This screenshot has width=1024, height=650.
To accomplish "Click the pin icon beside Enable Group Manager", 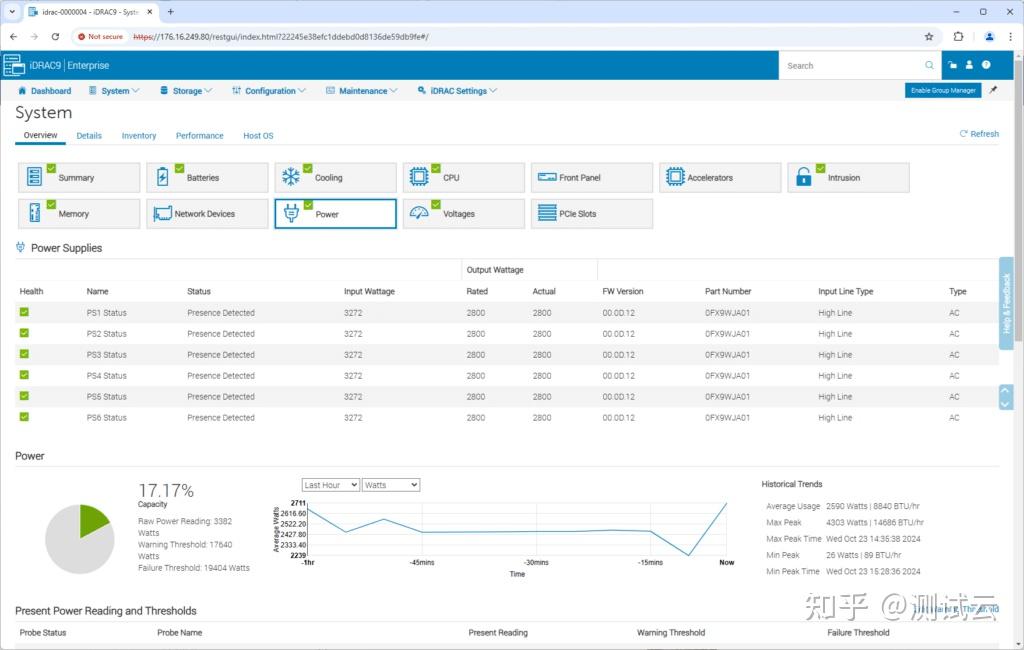I will click(x=993, y=90).
